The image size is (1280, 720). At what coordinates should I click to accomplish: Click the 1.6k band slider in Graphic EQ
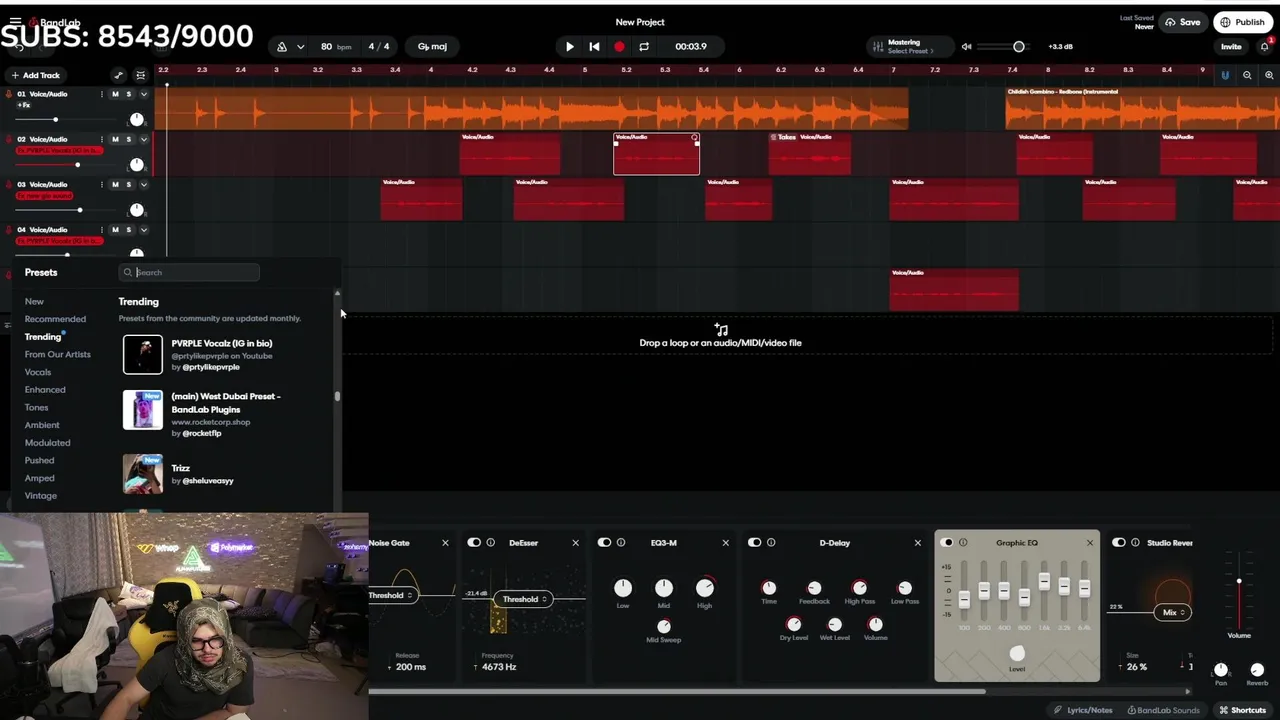tap(1044, 580)
